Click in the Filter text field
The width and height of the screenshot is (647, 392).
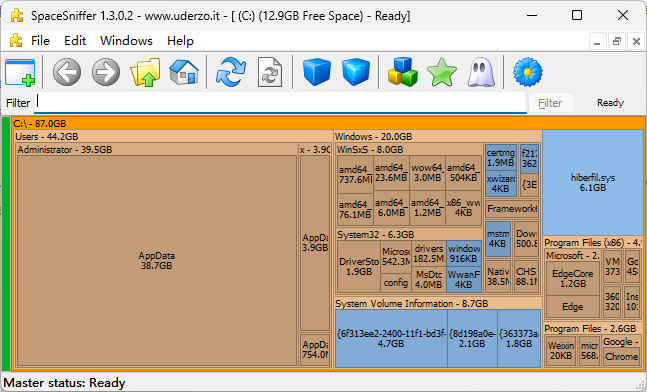point(280,102)
